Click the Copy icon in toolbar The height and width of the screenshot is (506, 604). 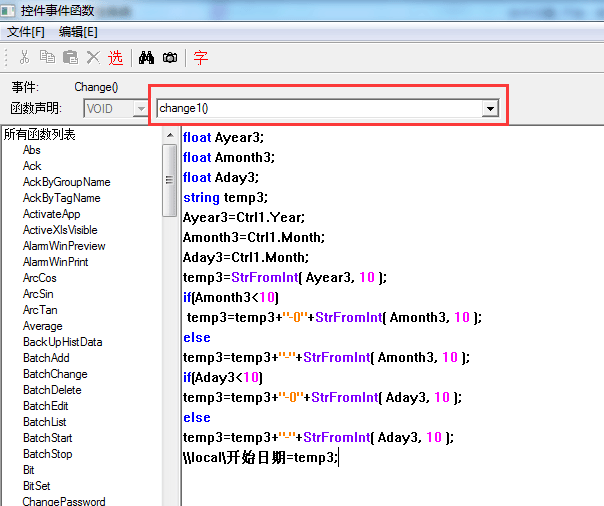[x=47, y=58]
